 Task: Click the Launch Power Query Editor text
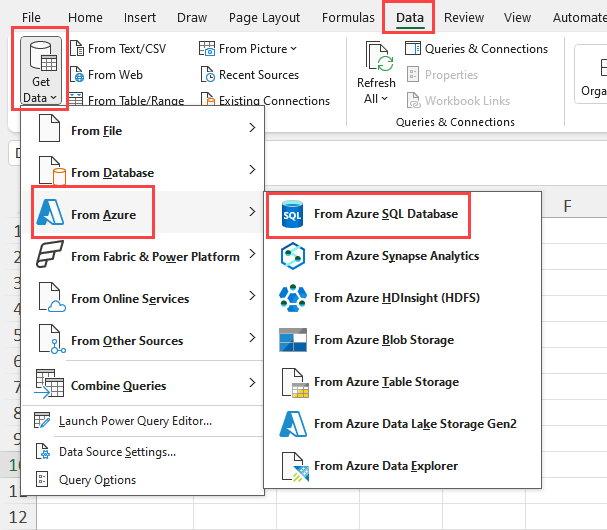coord(135,420)
